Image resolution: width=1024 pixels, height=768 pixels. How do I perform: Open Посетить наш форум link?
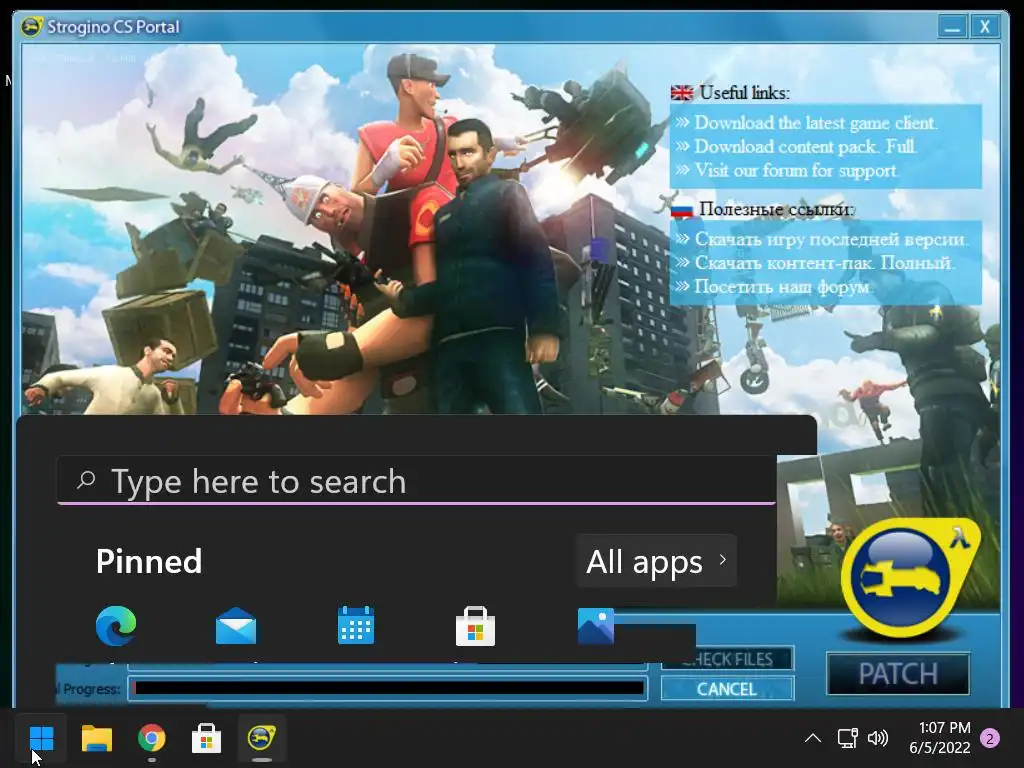coord(782,287)
